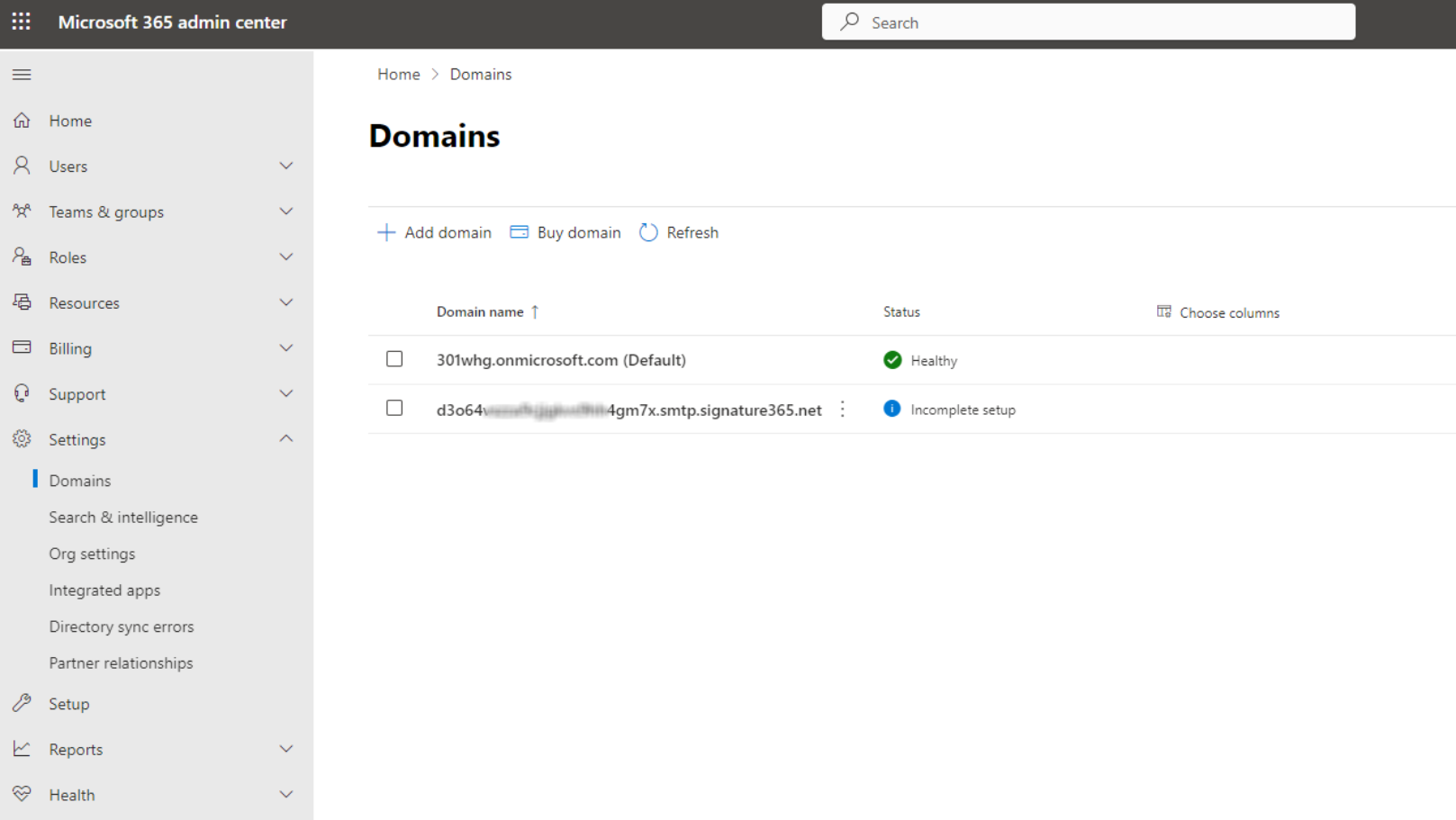Click the Teams & groups icon
Viewport: 1456px width, 820px height.
pyautogui.click(x=22, y=212)
